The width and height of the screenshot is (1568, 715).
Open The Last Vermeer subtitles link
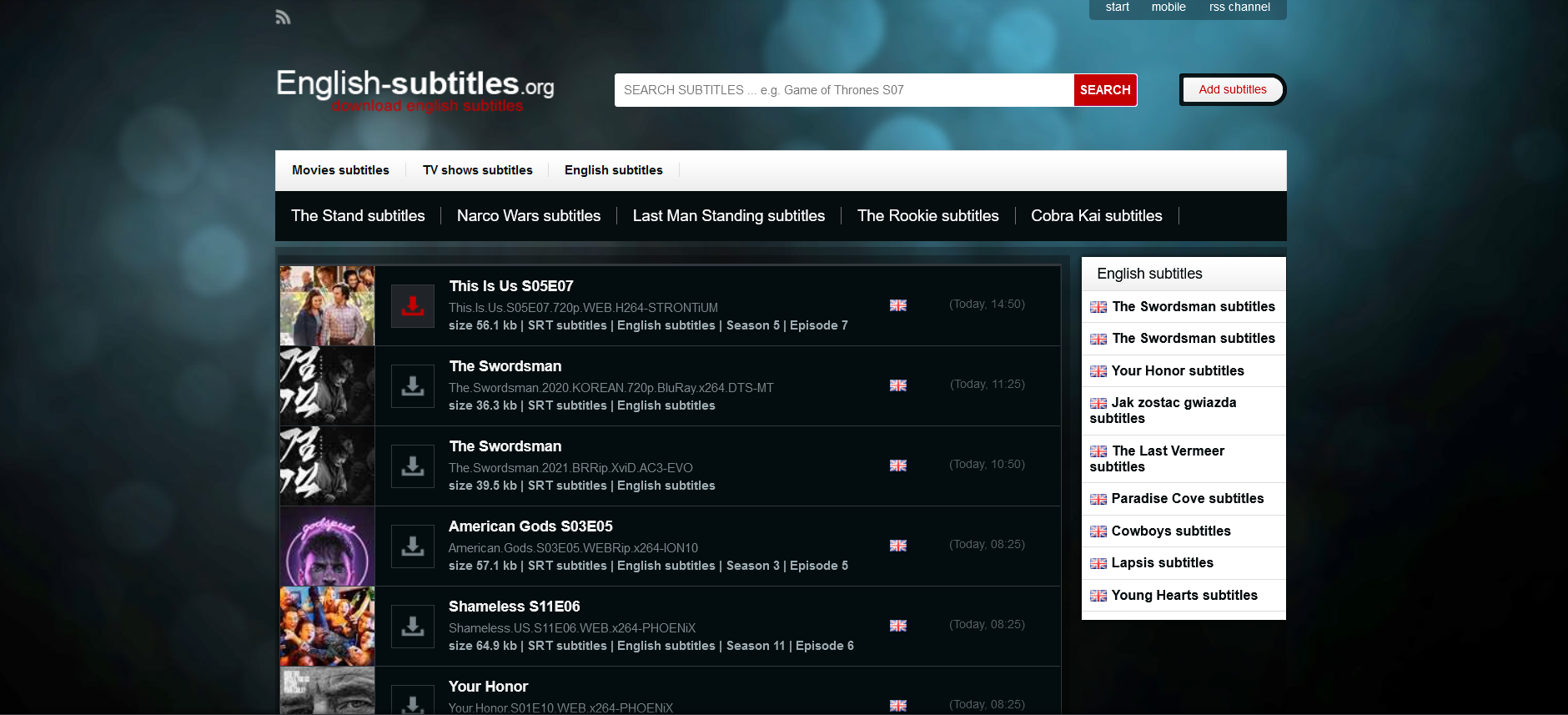[x=1158, y=459]
